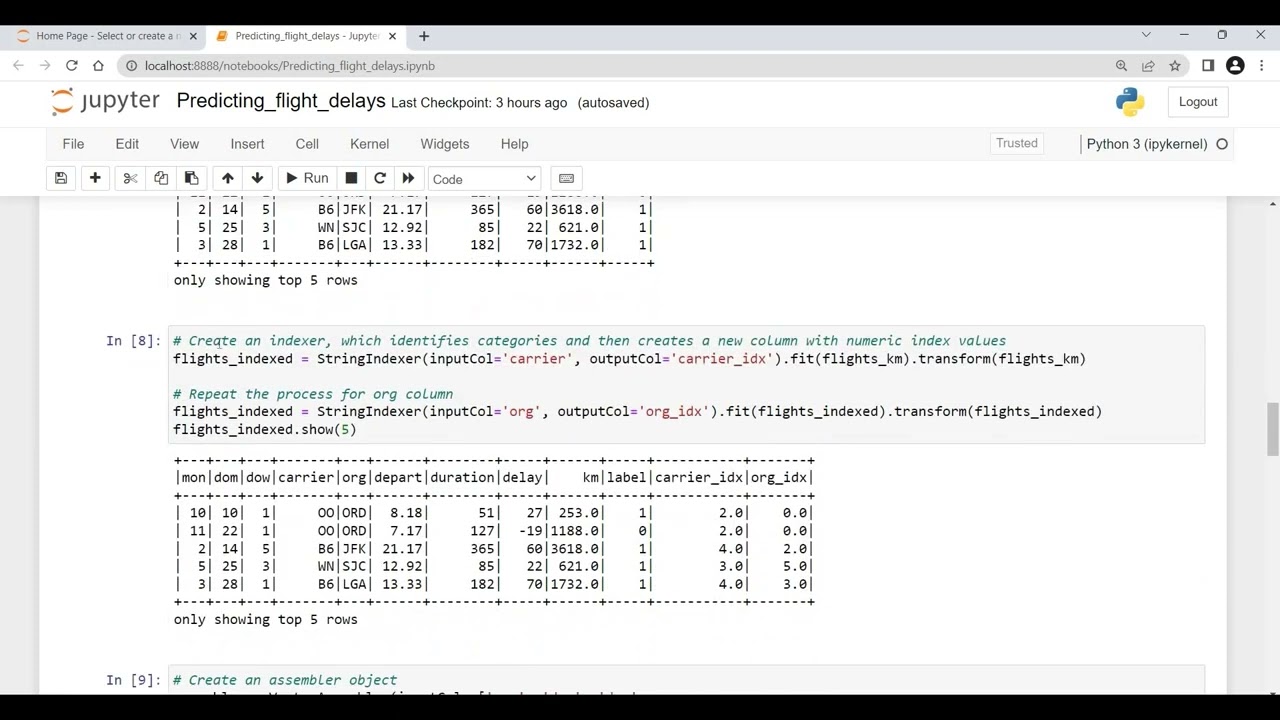Interrupt the kernel with stop icon
This screenshot has height=720, width=1280.
(351, 178)
